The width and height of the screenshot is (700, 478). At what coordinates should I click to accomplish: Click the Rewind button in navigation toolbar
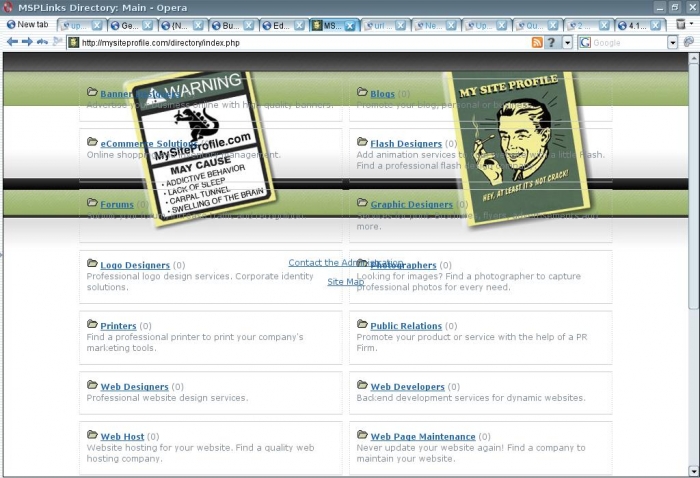tap(42, 42)
